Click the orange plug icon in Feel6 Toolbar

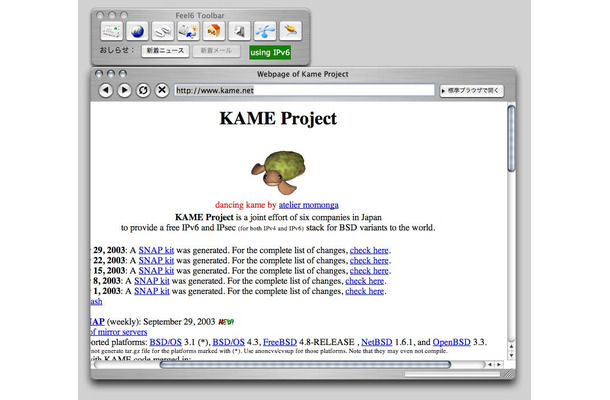click(290, 31)
